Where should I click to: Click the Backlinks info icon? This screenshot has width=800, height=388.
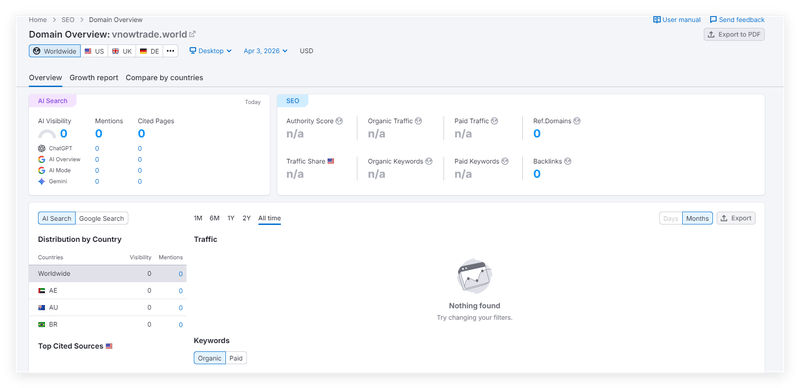568,161
